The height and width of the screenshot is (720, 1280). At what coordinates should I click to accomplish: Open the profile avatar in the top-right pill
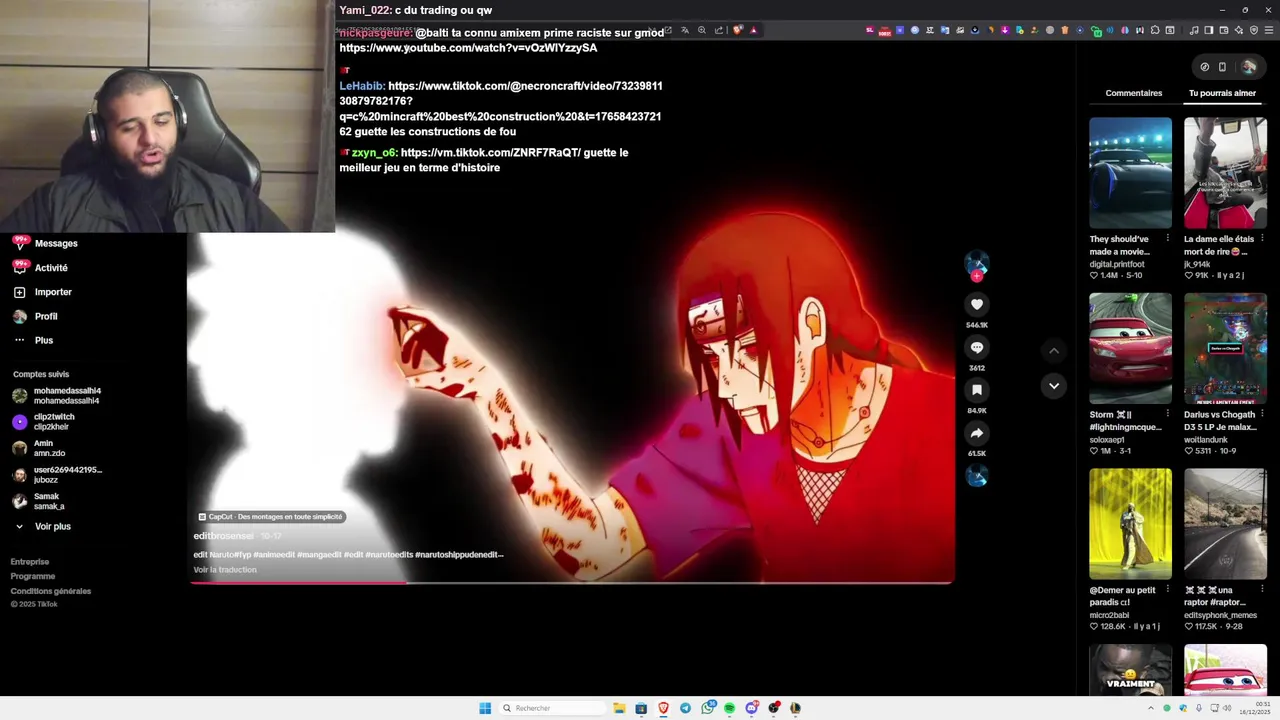(1248, 67)
